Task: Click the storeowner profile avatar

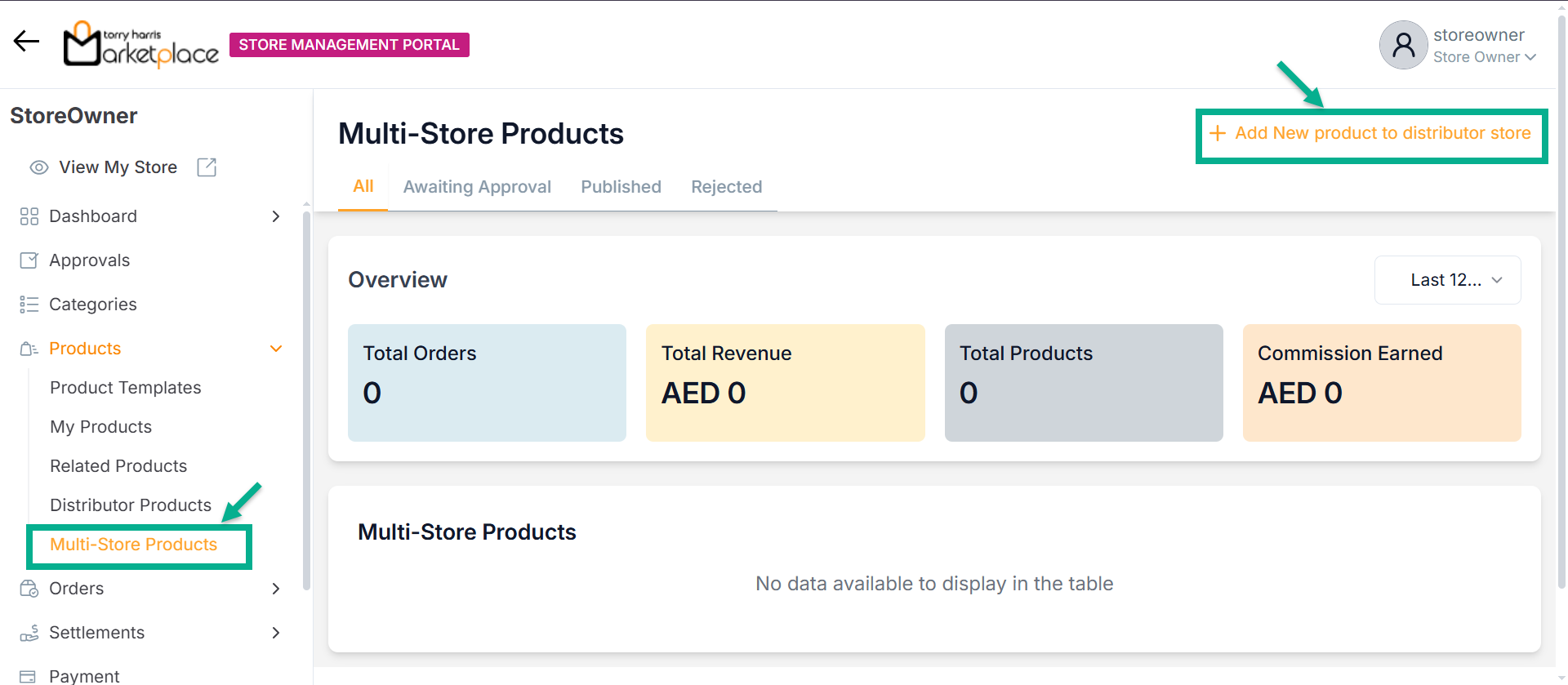Action: tap(1403, 45)
